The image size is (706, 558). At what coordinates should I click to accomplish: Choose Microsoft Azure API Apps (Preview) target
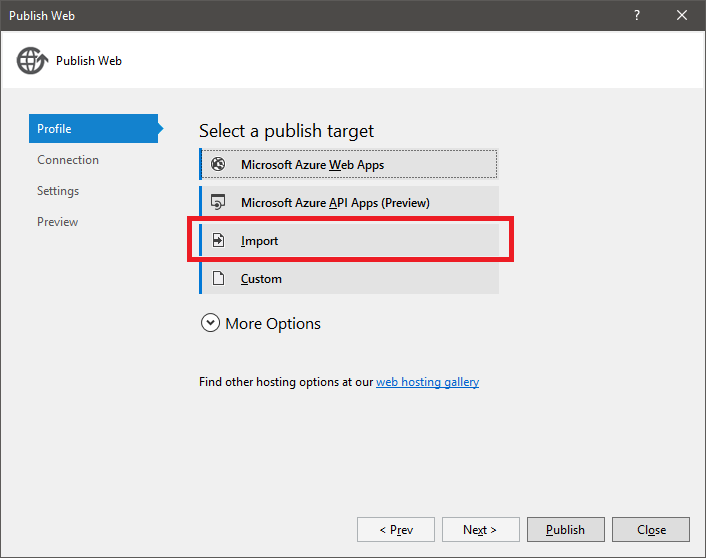coord(349,202)
